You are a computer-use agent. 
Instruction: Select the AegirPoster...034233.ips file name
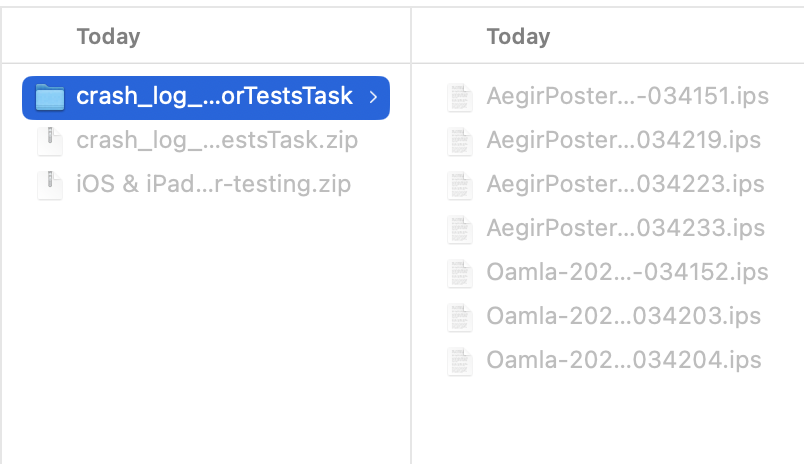tap(626, 228)
